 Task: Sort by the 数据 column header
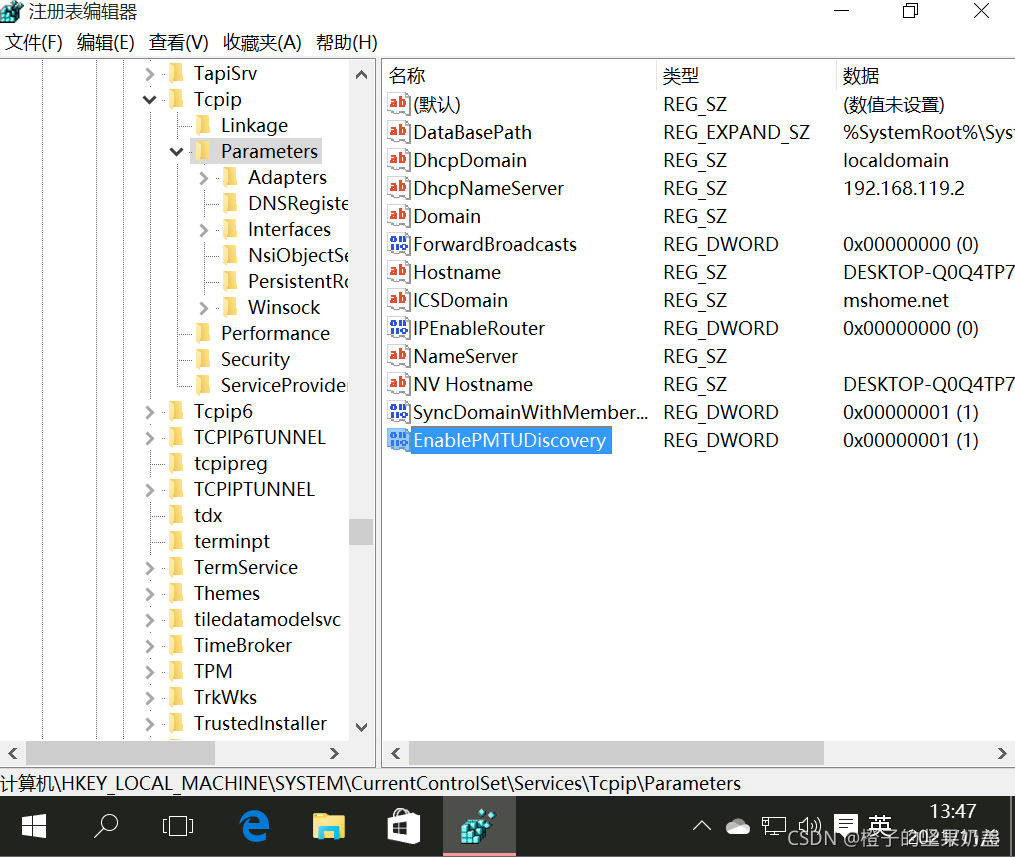[926, 75]
